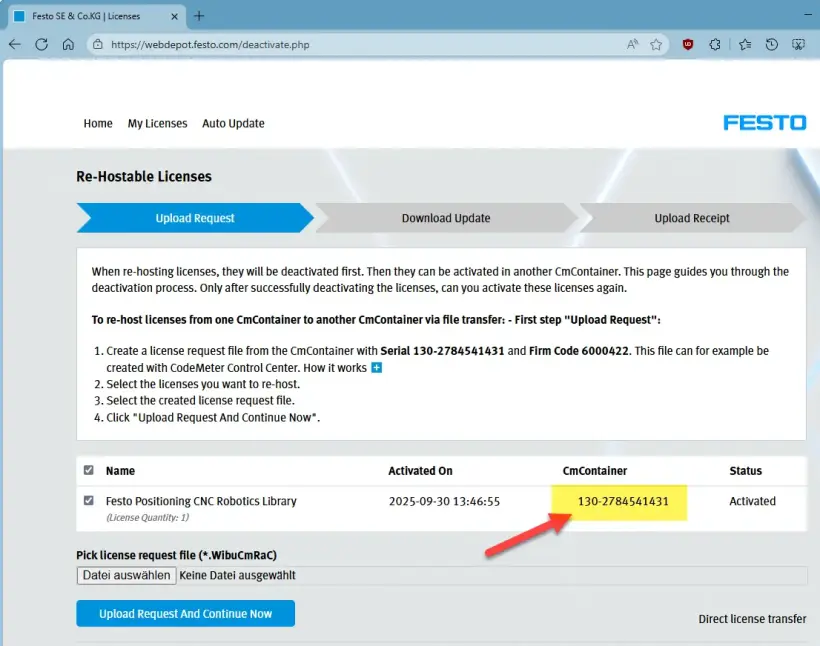
Task: Open the 'How it works' blue plus icon
Action: pyautogui.click(x=378, y=367)
